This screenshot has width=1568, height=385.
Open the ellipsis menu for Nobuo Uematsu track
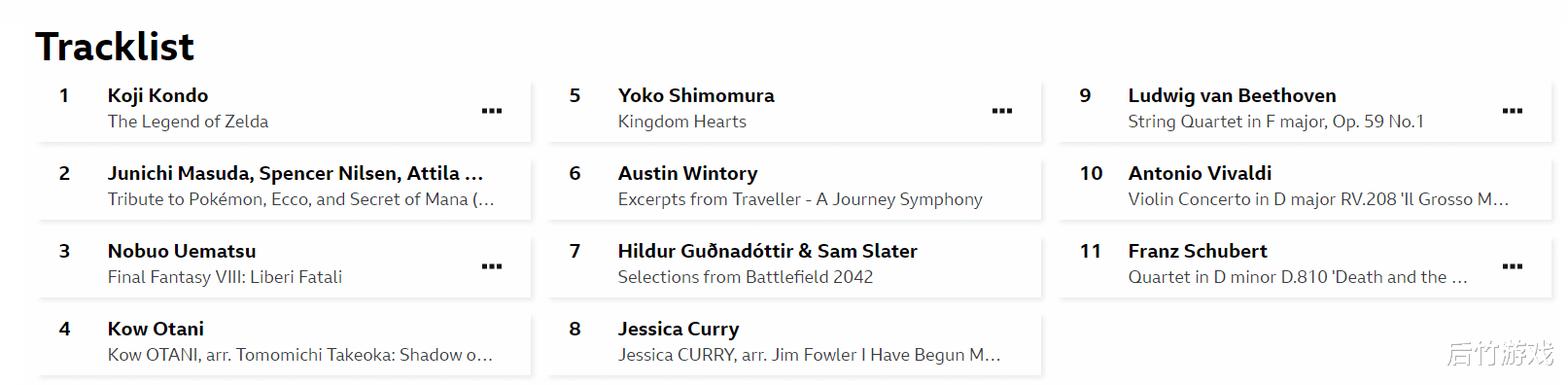pos(492,266)
